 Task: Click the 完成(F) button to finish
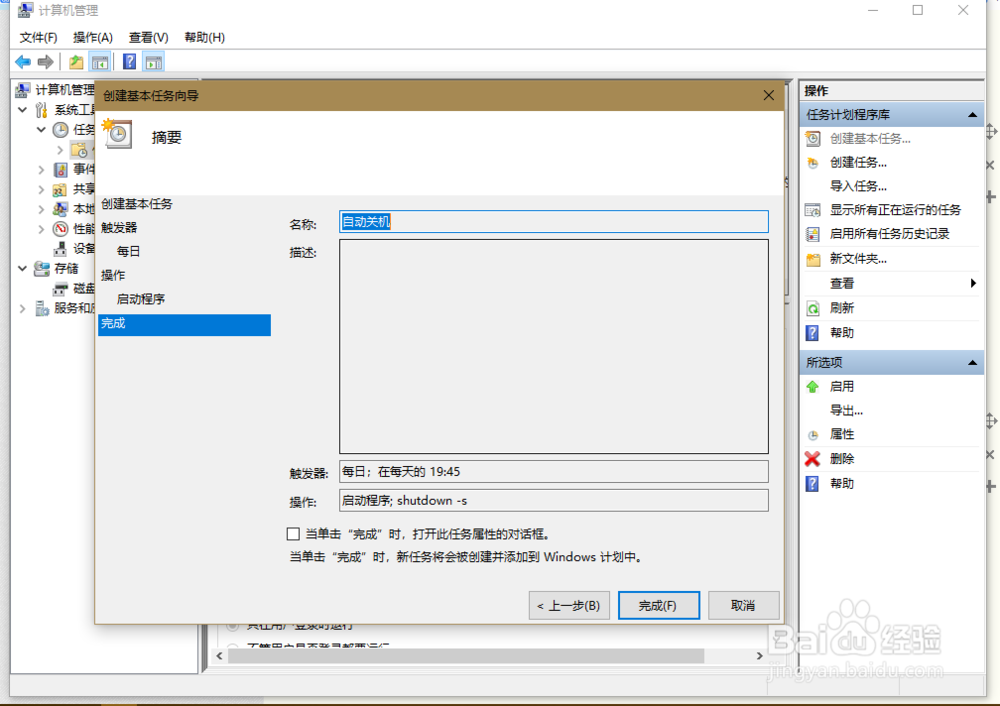(x=659, y=605)
